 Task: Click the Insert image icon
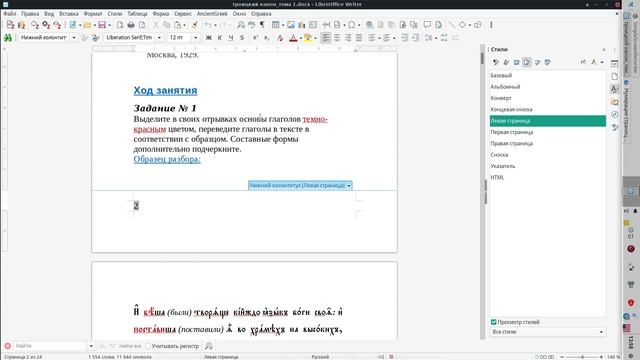coord(291,25)
